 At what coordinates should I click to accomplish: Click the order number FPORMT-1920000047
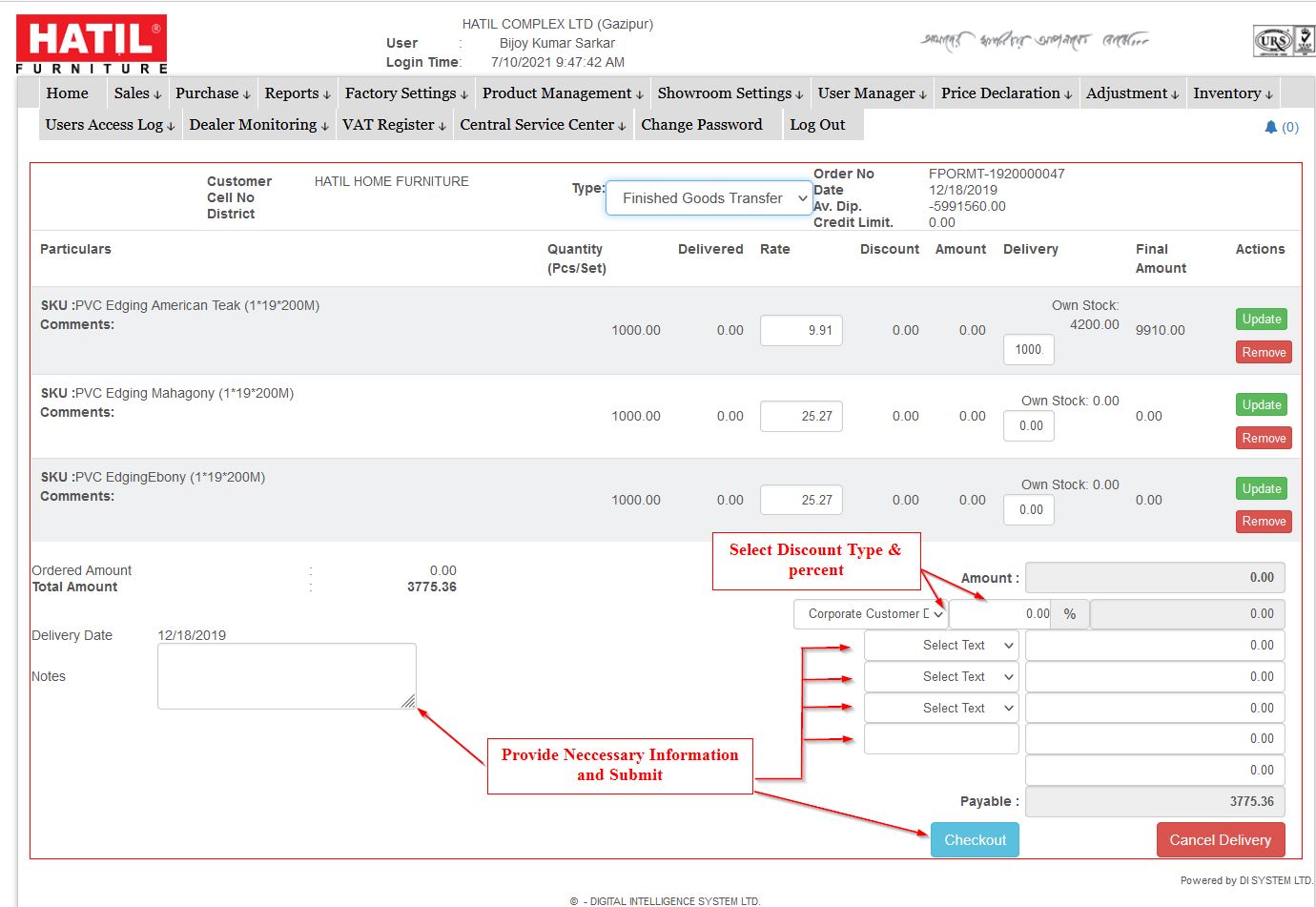(x=997, y=174)
